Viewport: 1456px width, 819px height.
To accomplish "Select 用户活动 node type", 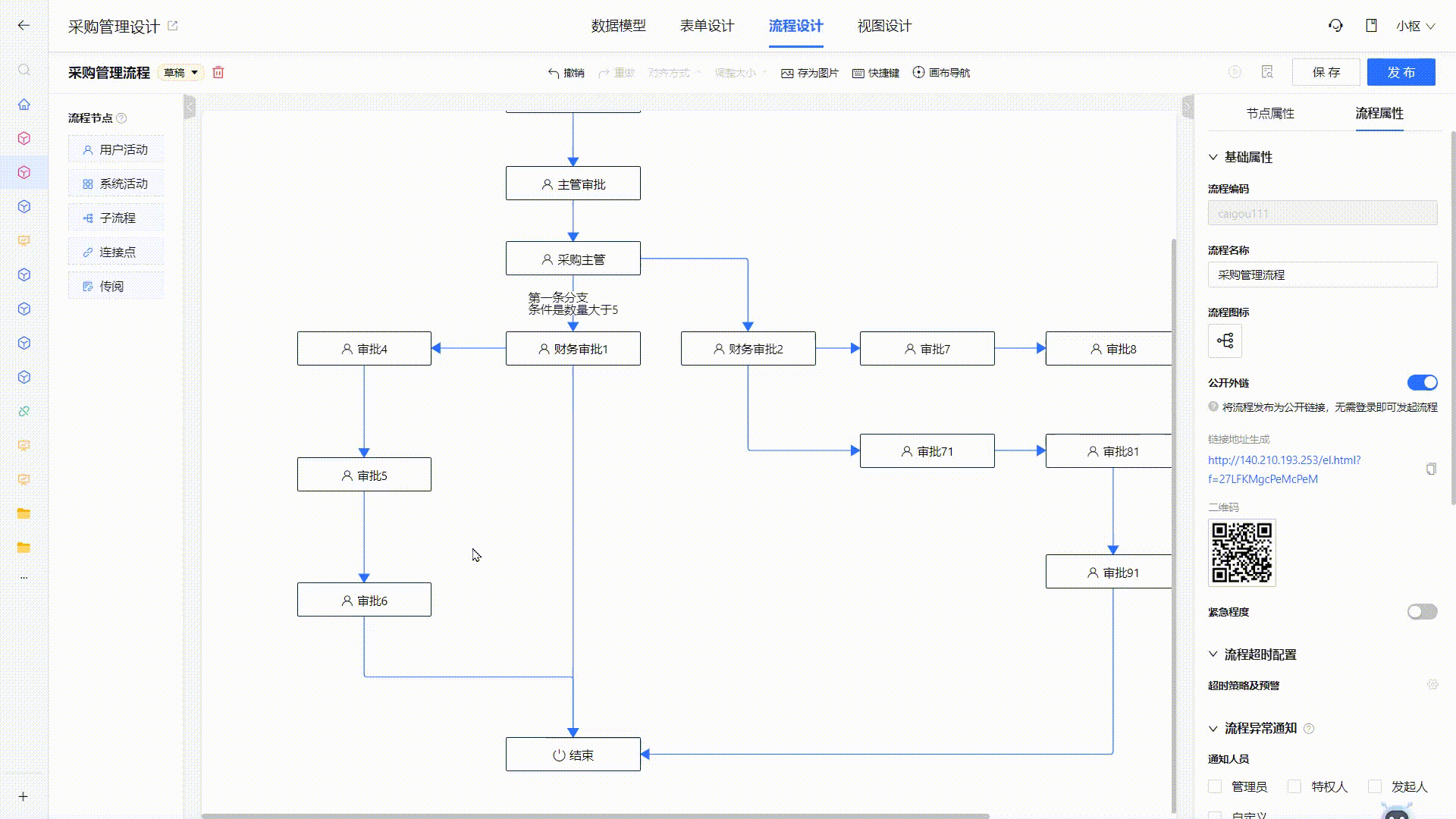I will [115, 149].
